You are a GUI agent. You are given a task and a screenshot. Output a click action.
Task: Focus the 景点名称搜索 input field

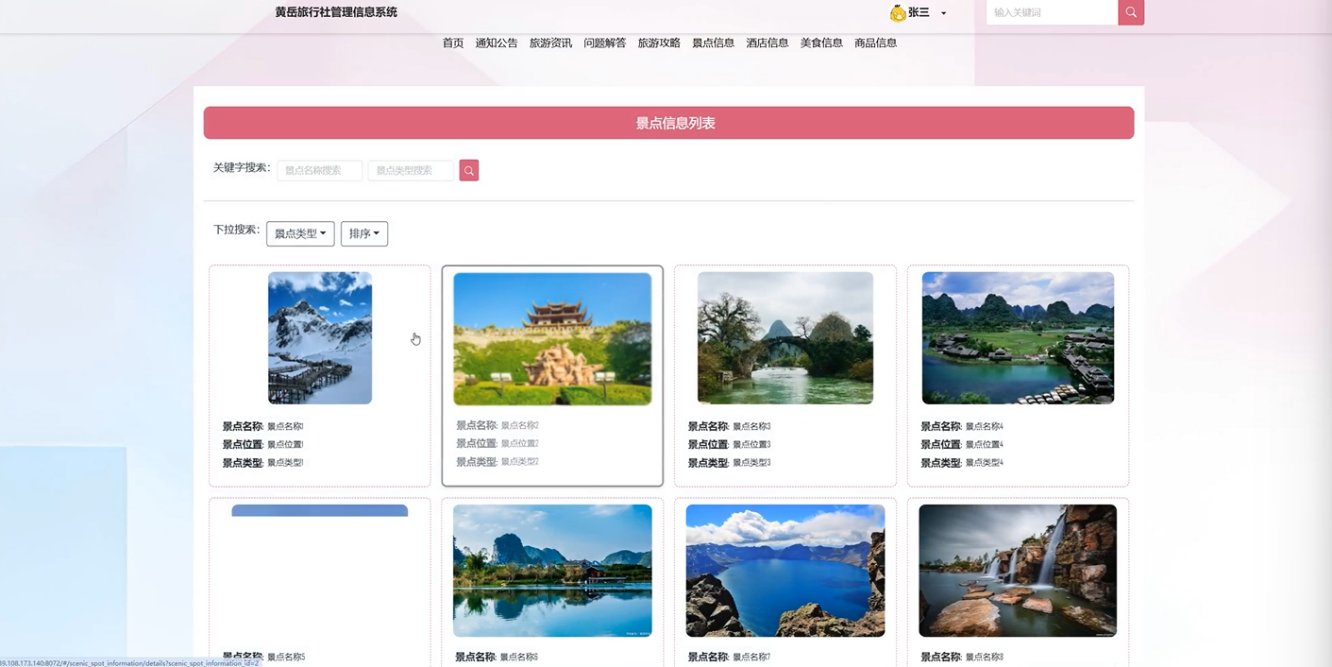(320, 171)
